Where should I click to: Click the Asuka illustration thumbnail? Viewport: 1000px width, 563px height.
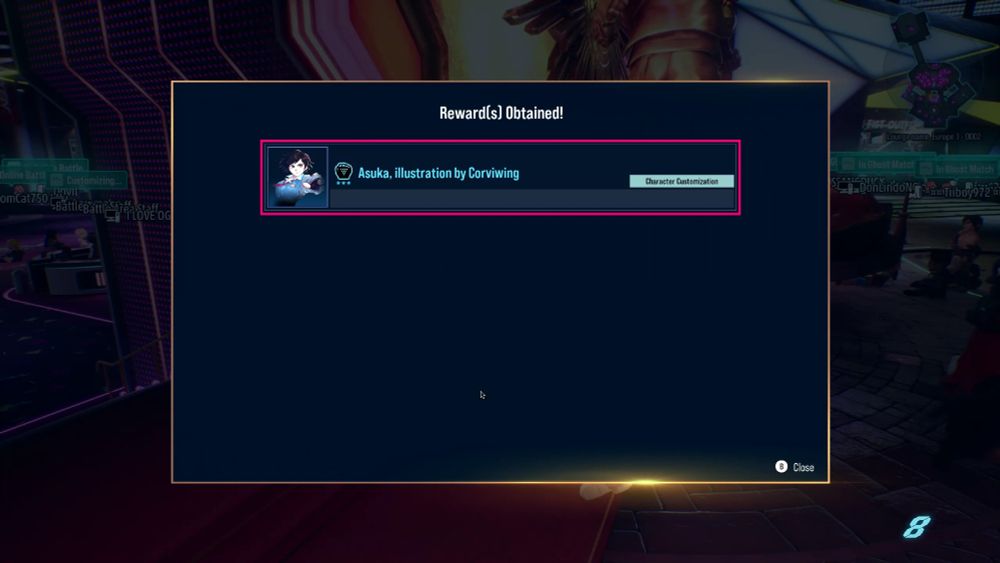click(x=298, y=177)
